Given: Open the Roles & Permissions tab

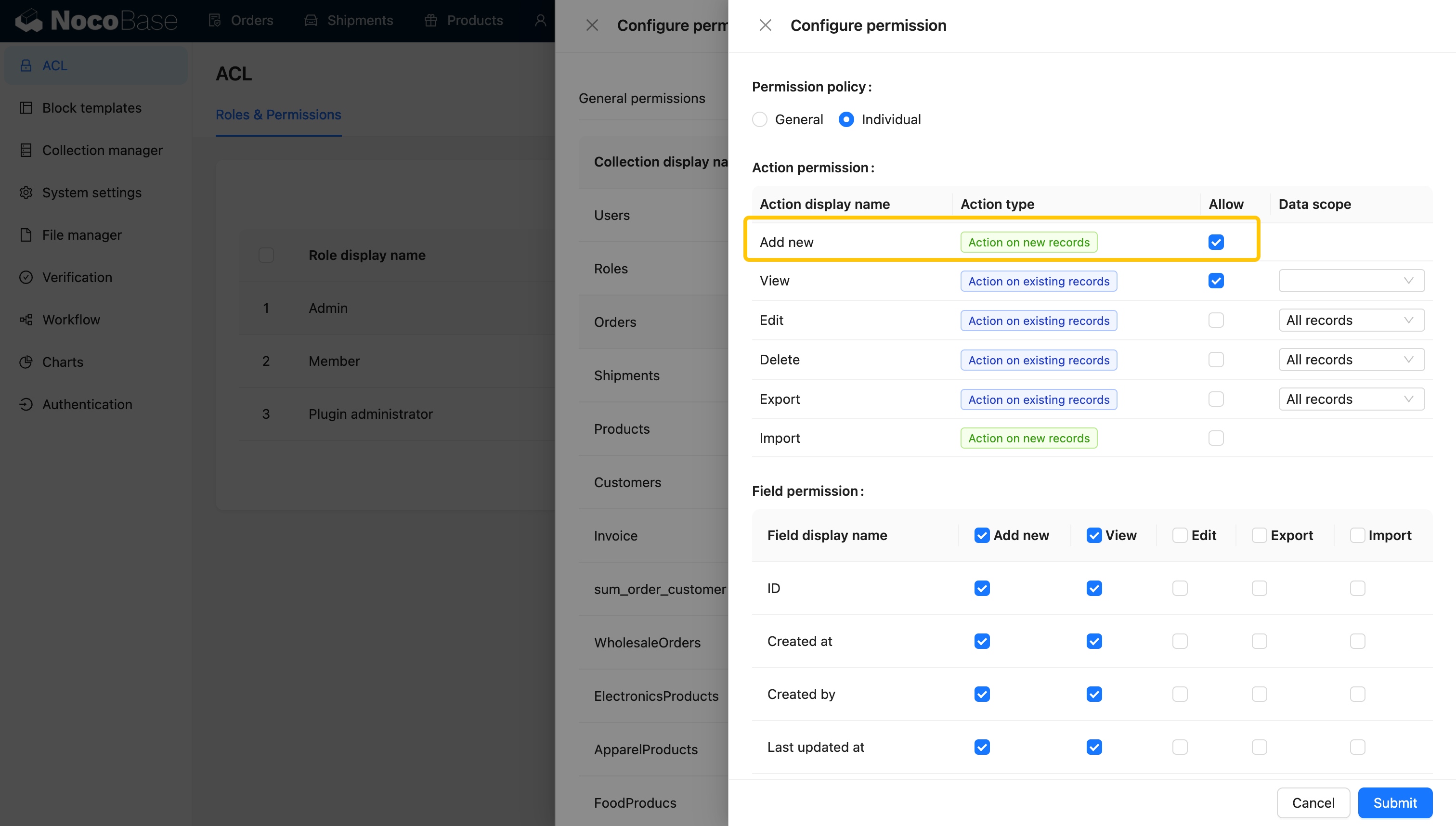Looking at the screenshot, I should coord(278,115).
